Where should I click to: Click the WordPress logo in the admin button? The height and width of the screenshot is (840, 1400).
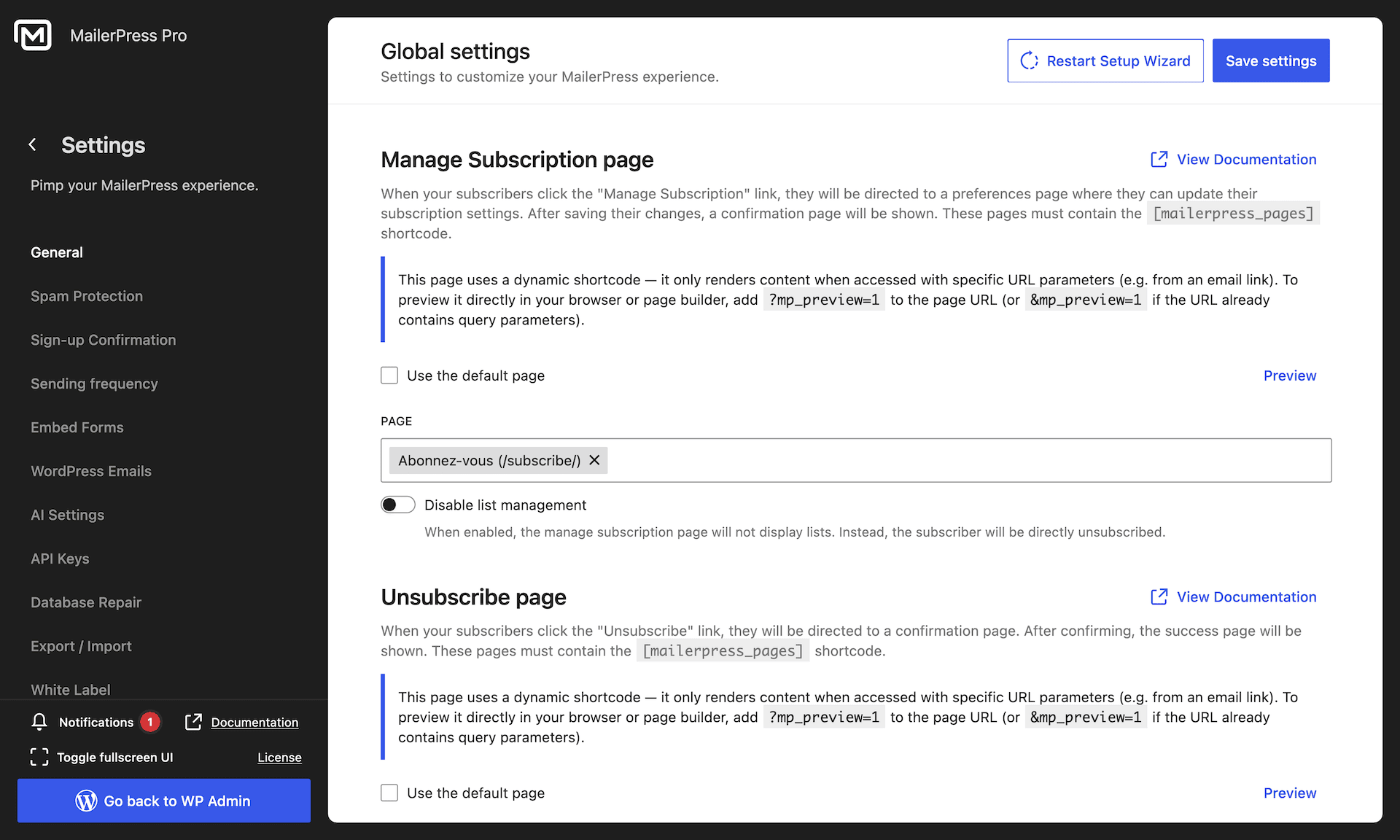pos(86,801)
